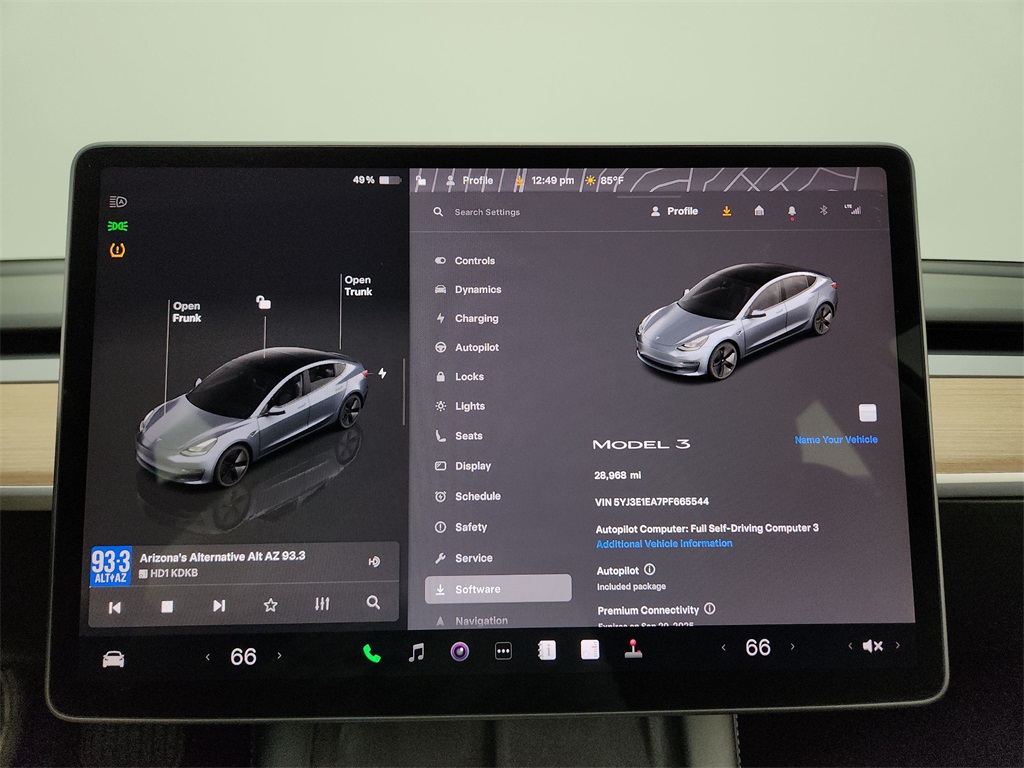Image resolution: width=1024 pixels, height=768 pixels.
Task: Open the manual notebook app icon
Action: coord(547,650)
